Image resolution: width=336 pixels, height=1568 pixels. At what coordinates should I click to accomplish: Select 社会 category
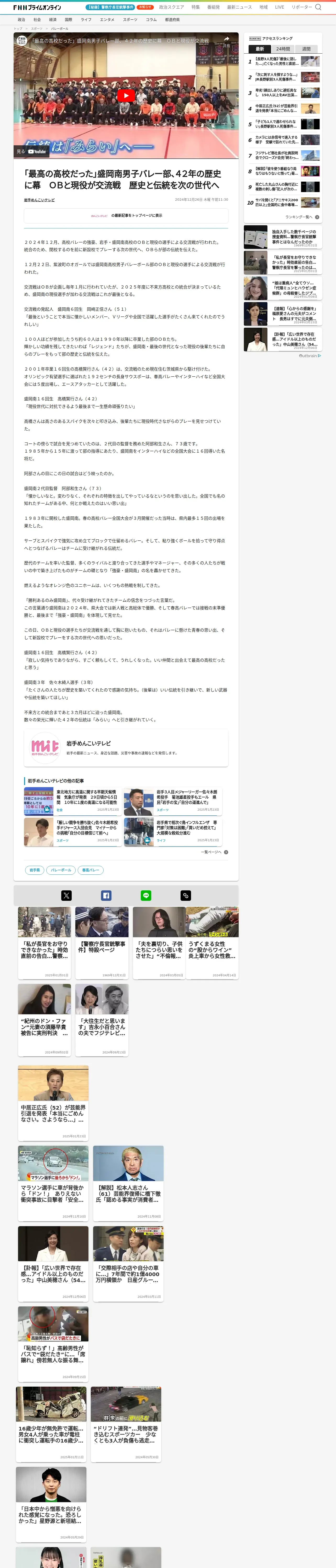37,20
